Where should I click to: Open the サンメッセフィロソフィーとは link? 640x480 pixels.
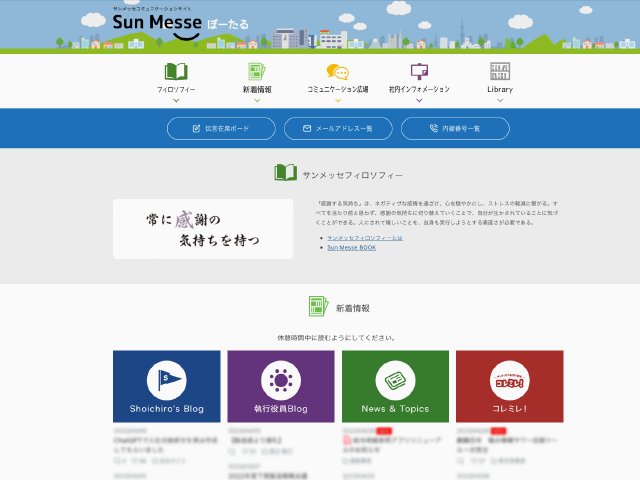pos(365,238)
